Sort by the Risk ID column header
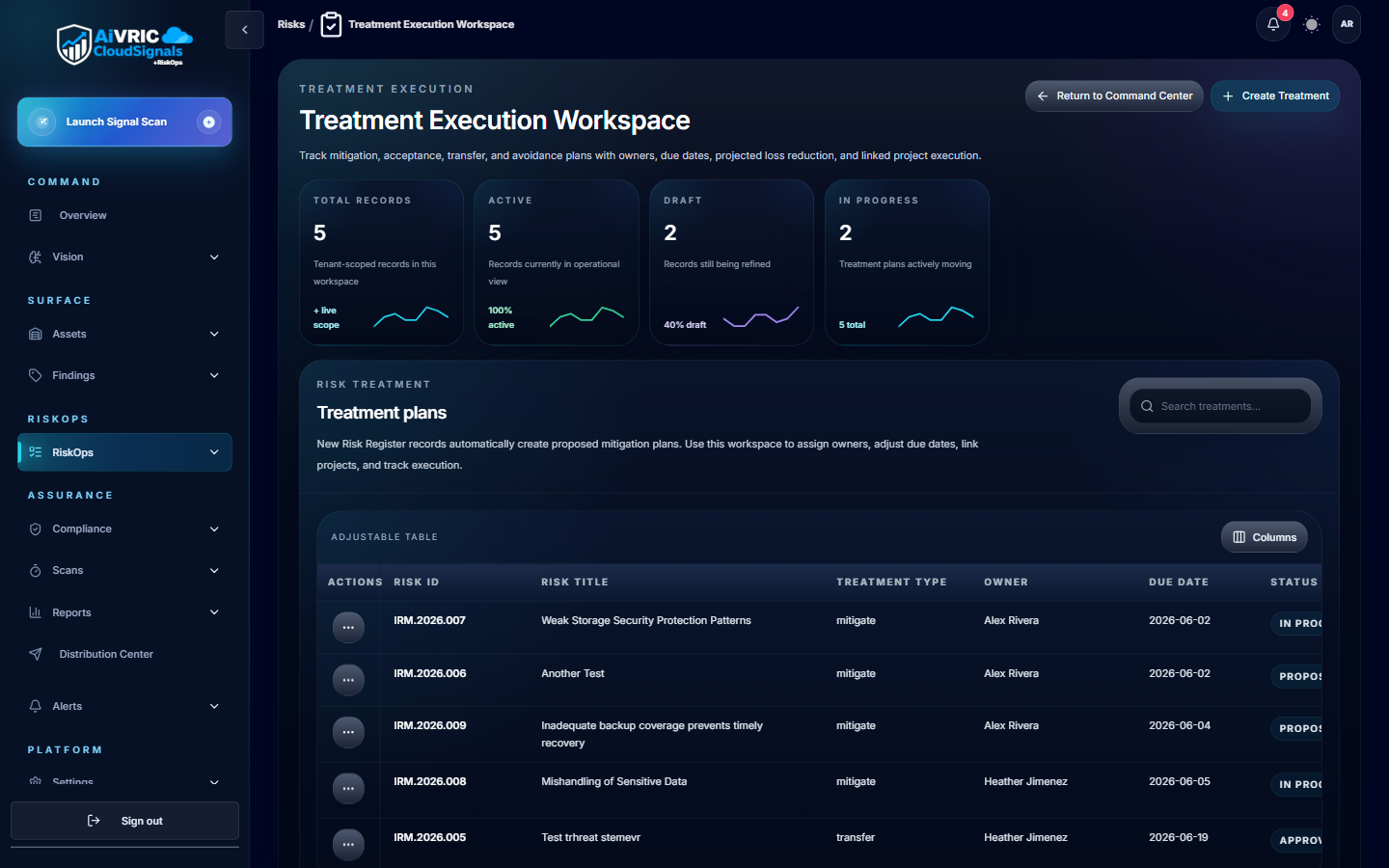The image size is (1389, 868). coord(417,582)
